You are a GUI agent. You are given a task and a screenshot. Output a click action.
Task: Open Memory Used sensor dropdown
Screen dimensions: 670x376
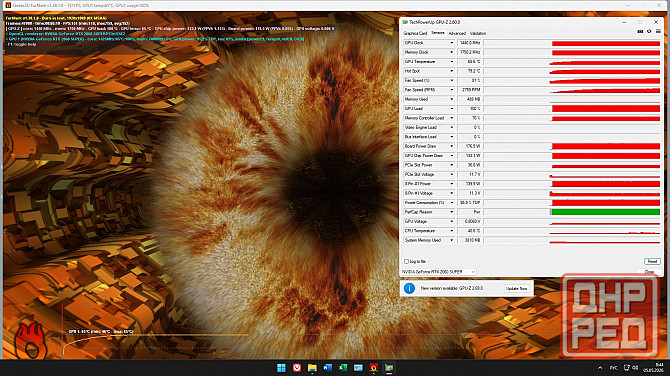451,99
